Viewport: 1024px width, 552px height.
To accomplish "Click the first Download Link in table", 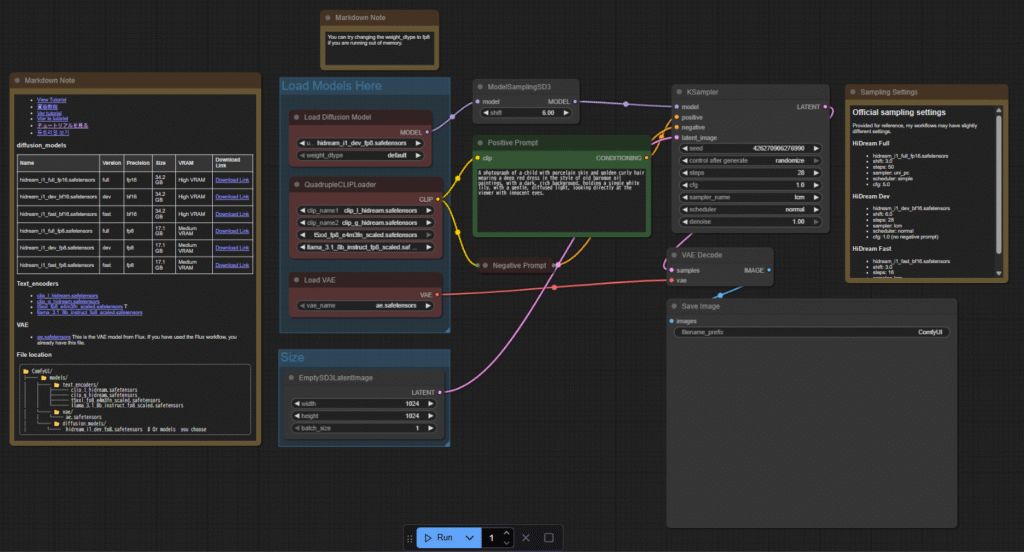I will 232,180.
